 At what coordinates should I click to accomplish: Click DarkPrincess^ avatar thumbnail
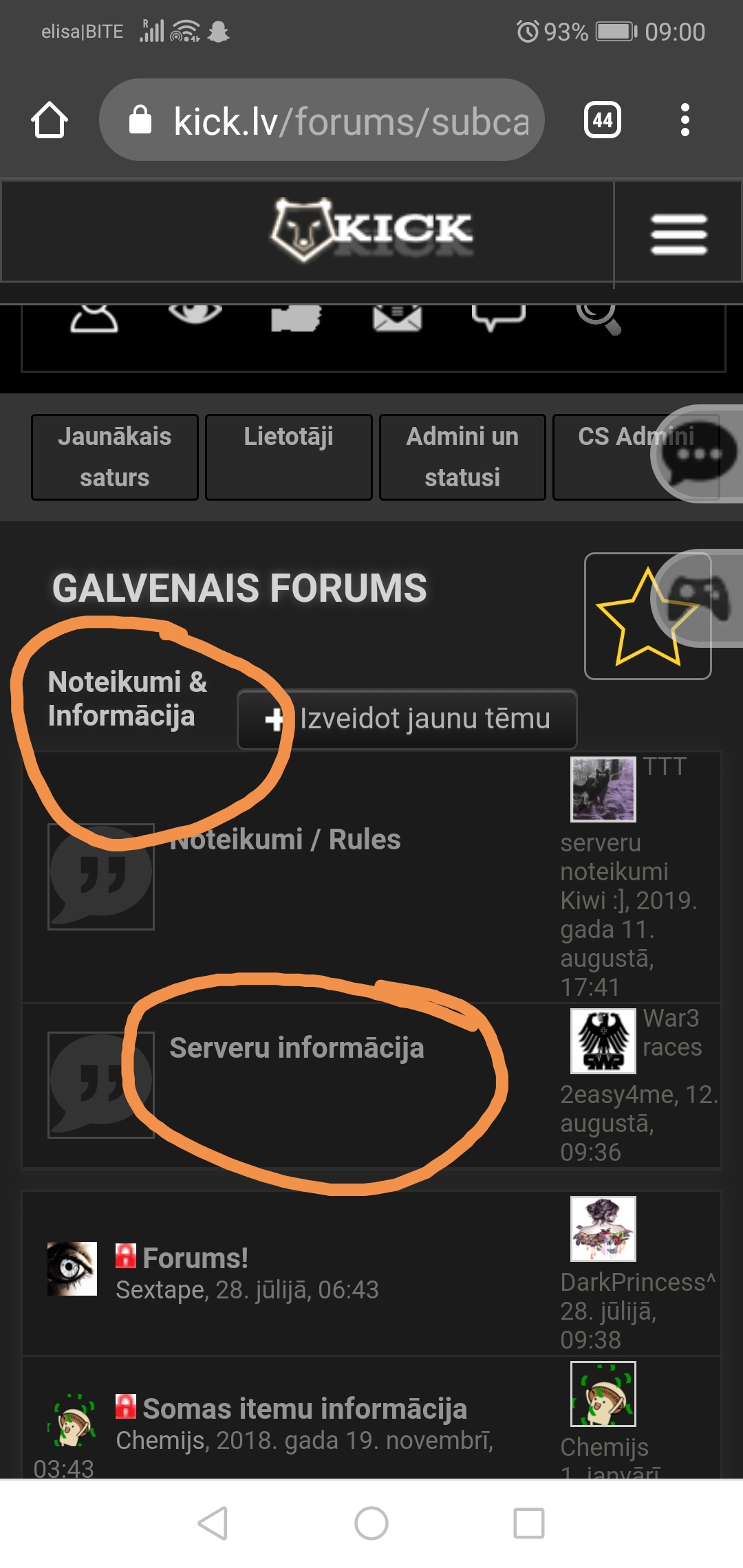click(x=603, y=1229)
